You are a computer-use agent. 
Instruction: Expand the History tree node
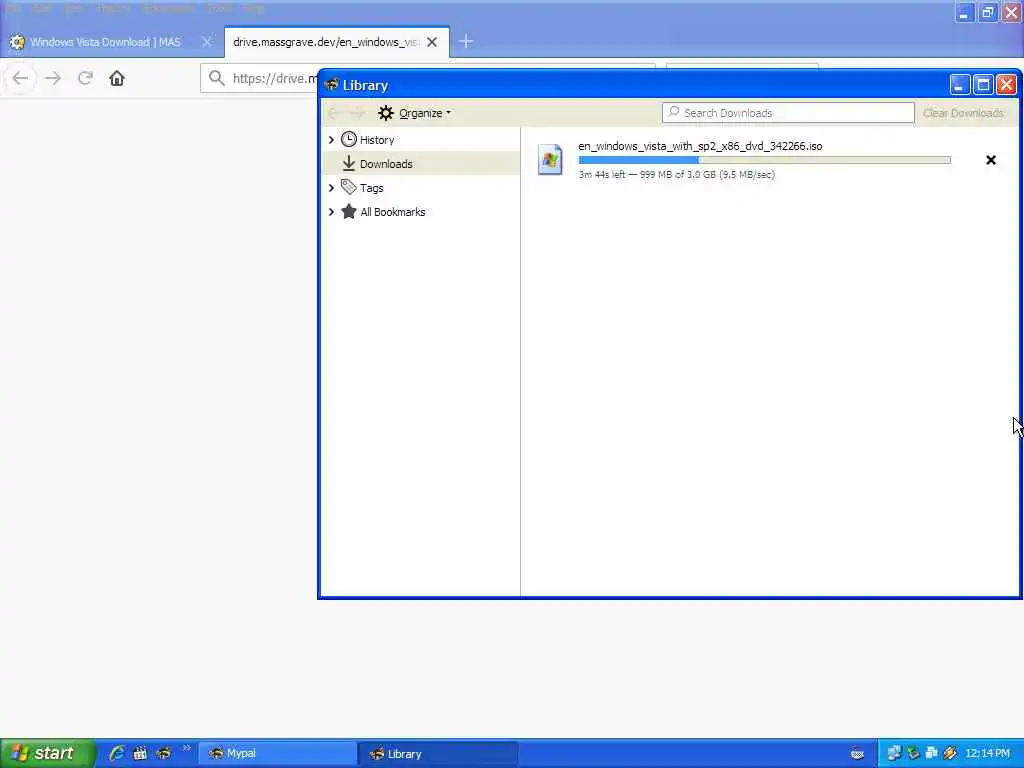tap(331, 140)
